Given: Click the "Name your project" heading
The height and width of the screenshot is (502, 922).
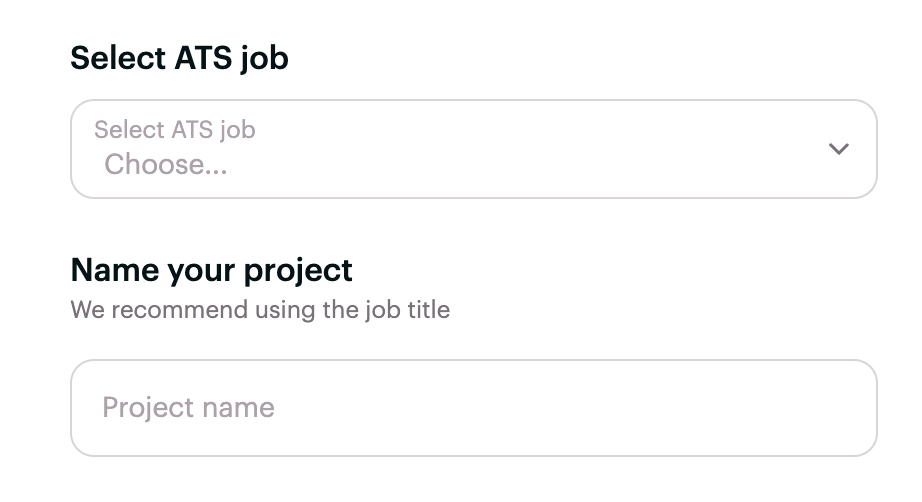Looking at the screenshot, I should click(211, 270).
